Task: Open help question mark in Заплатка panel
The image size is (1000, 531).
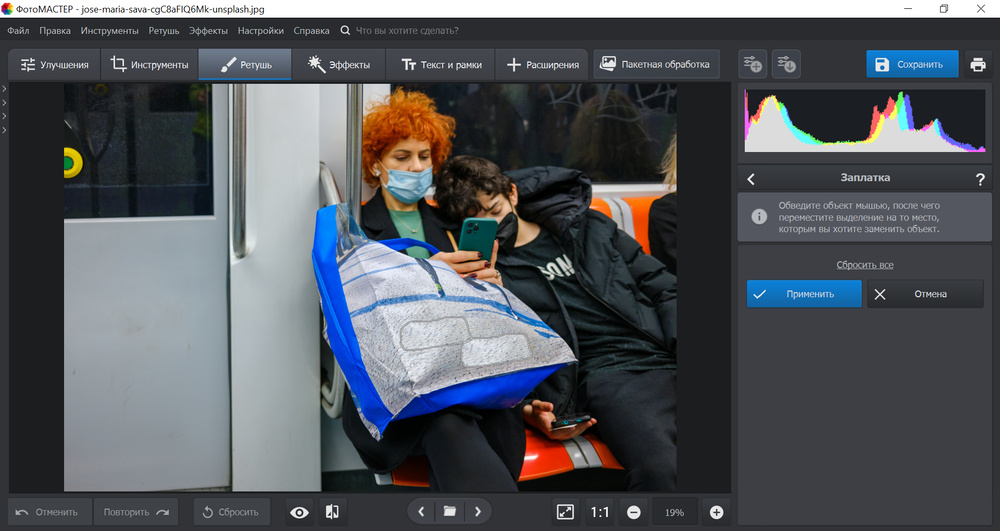Action: 980,179
